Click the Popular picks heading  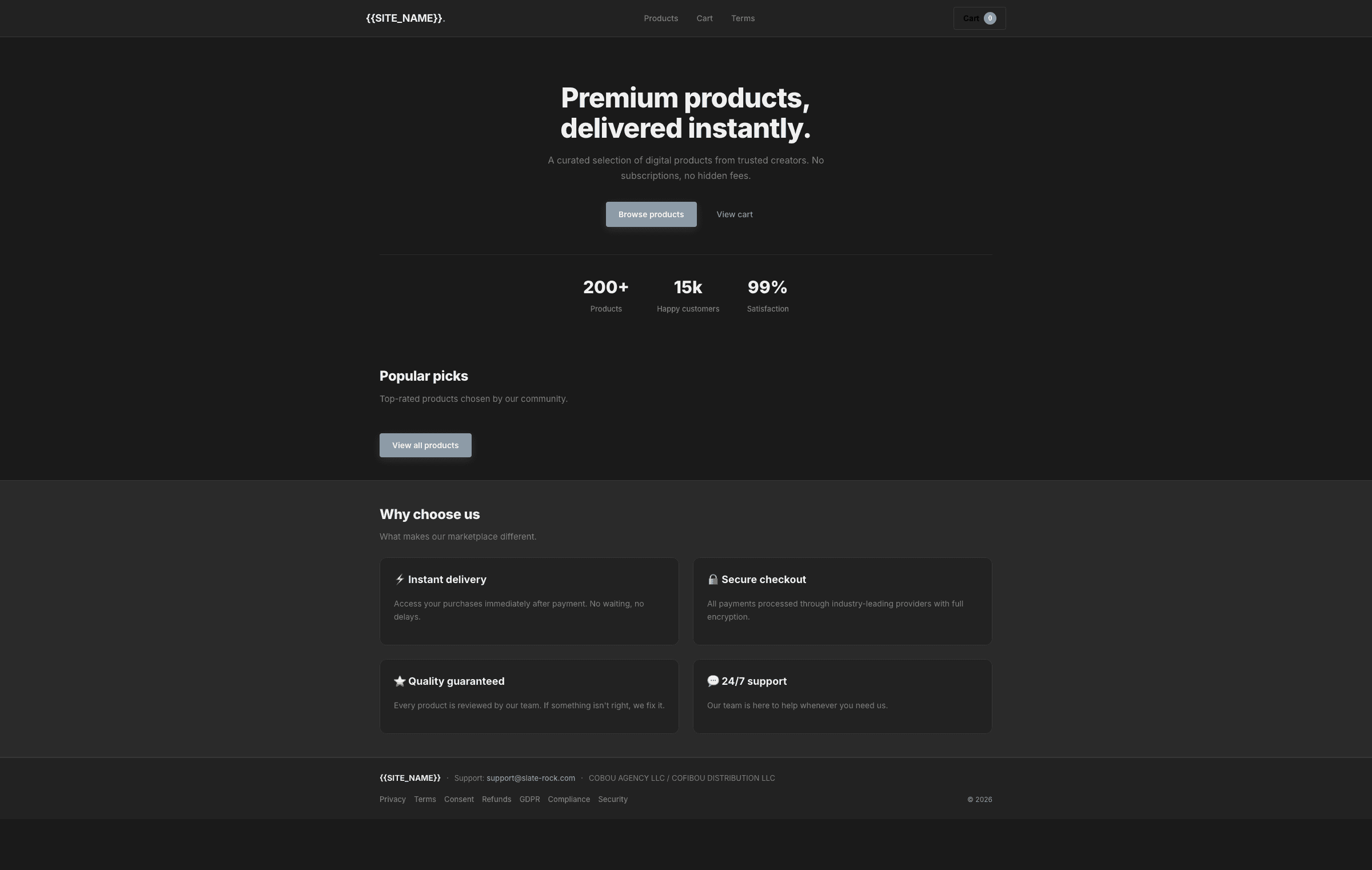(424, 376)
